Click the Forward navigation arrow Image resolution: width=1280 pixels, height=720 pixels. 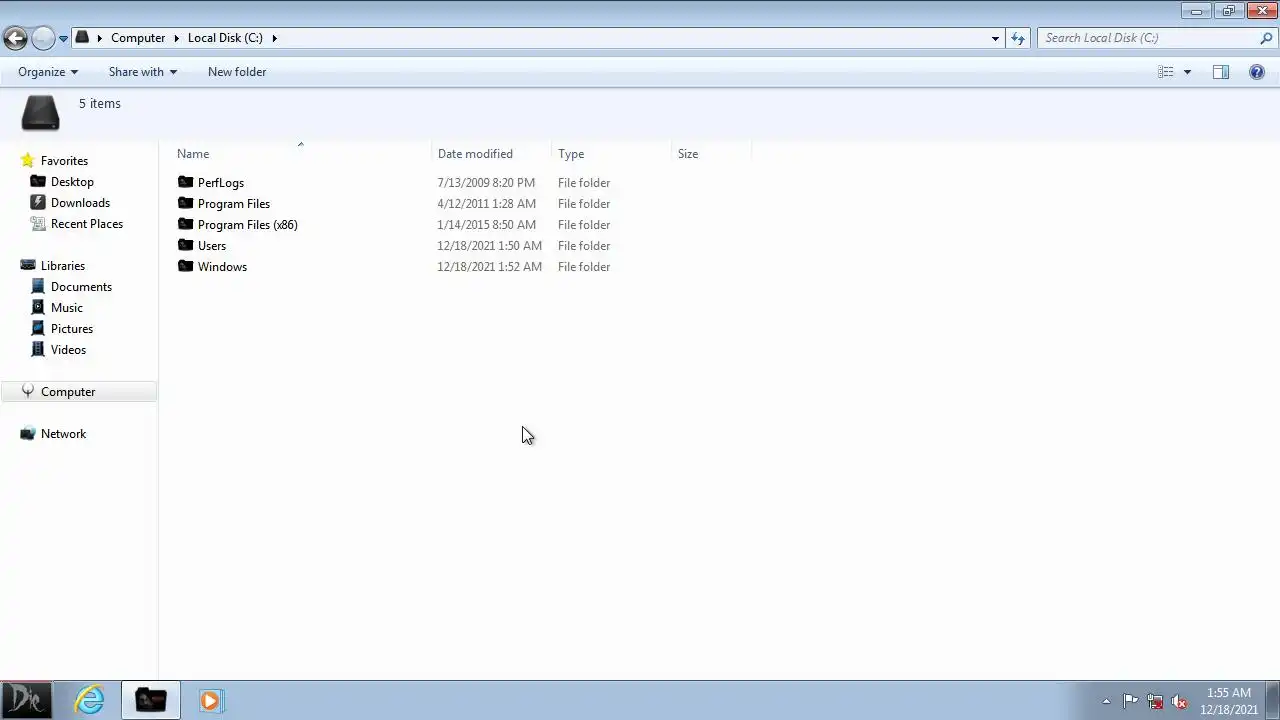(x=43, y=38)
